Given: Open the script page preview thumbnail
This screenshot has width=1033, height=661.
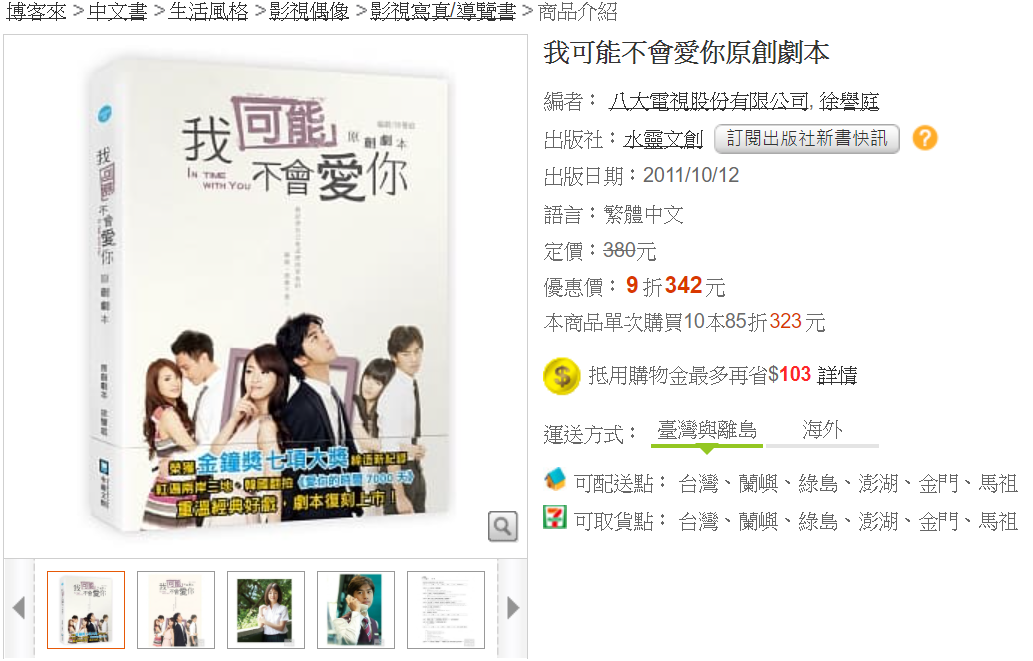Looking at the screenshot, I should click(446, 610).
